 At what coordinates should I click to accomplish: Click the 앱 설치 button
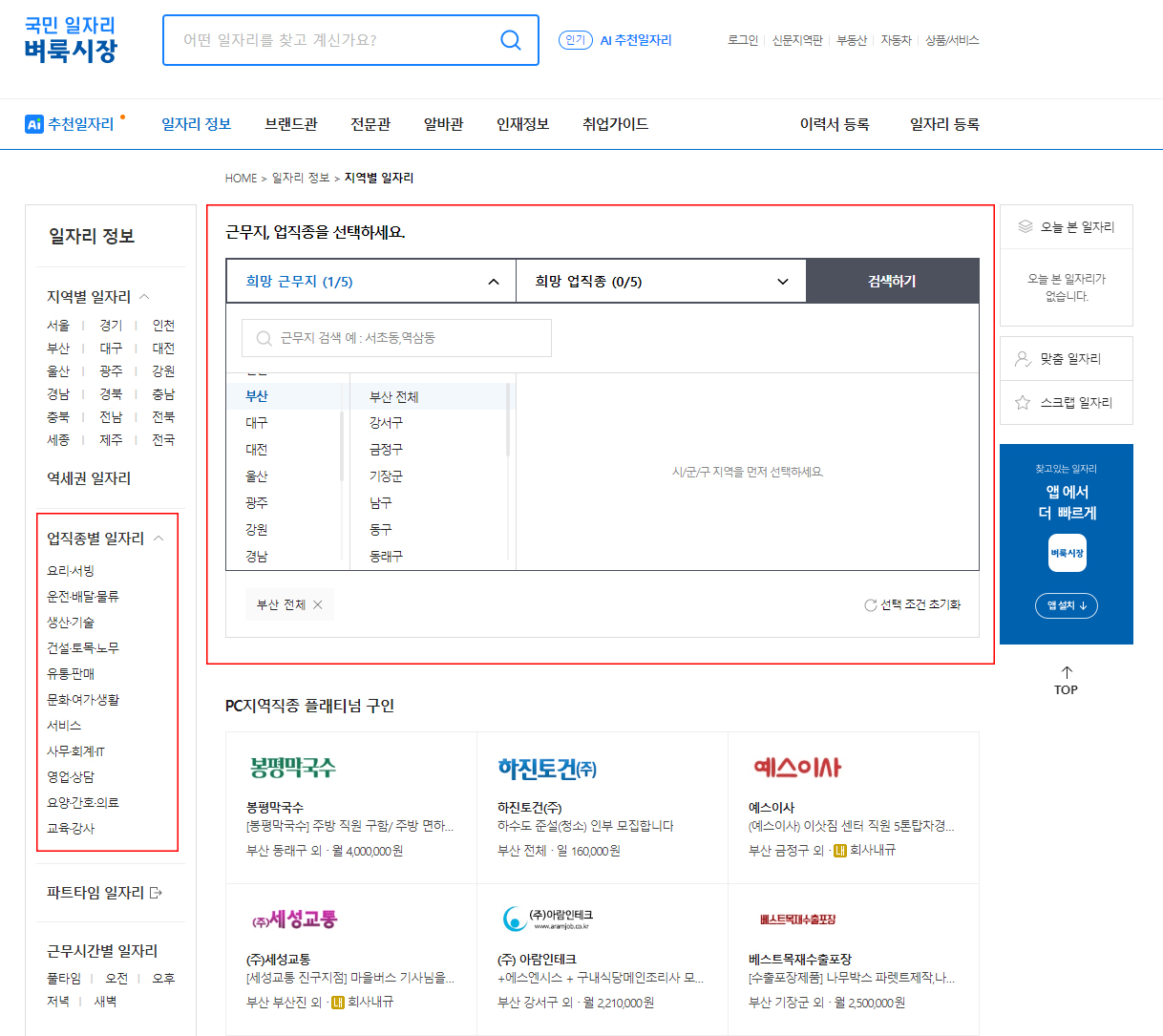coord(1066,605)
